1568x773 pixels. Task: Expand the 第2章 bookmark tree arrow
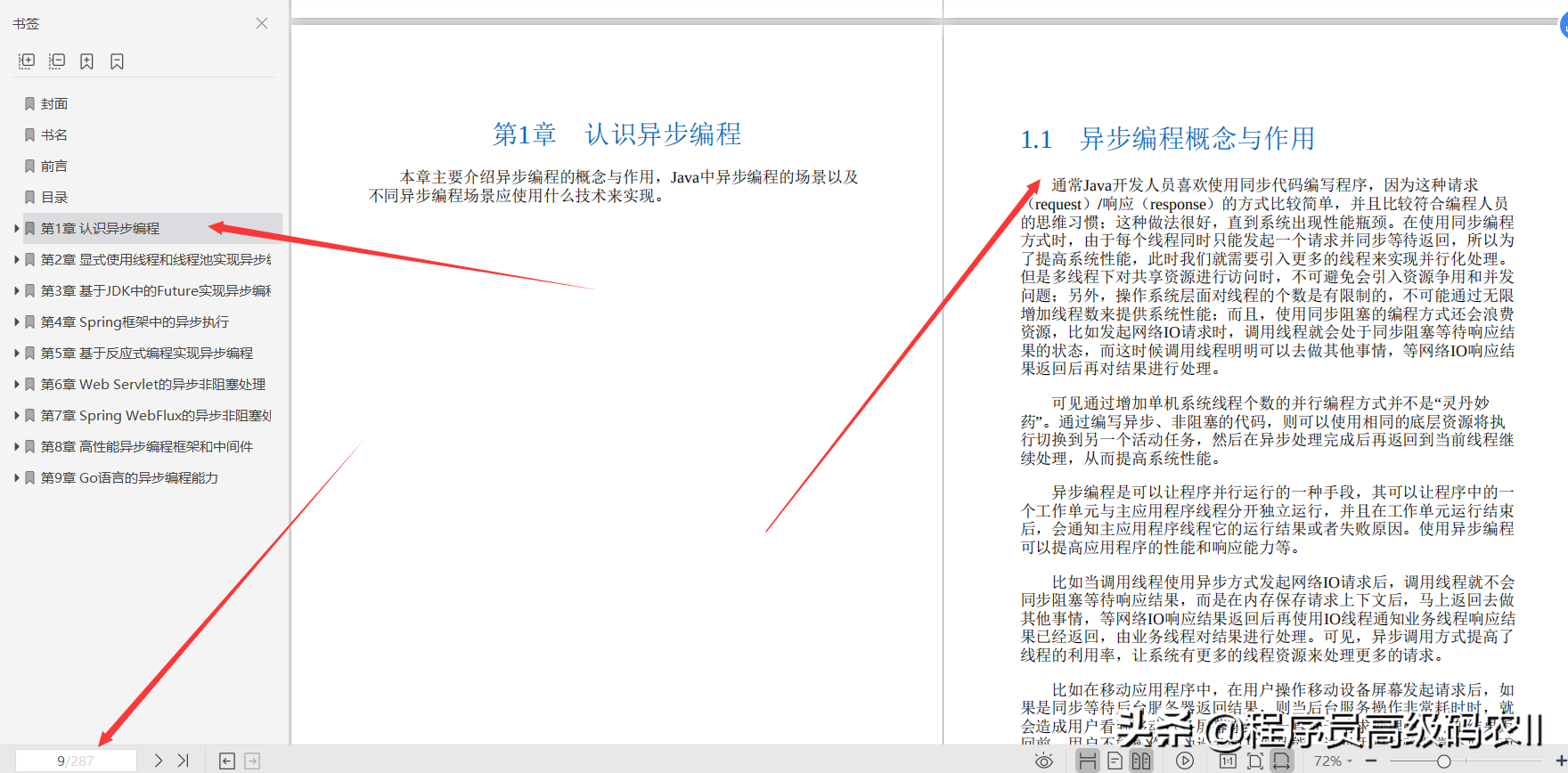tap(16, 260)
